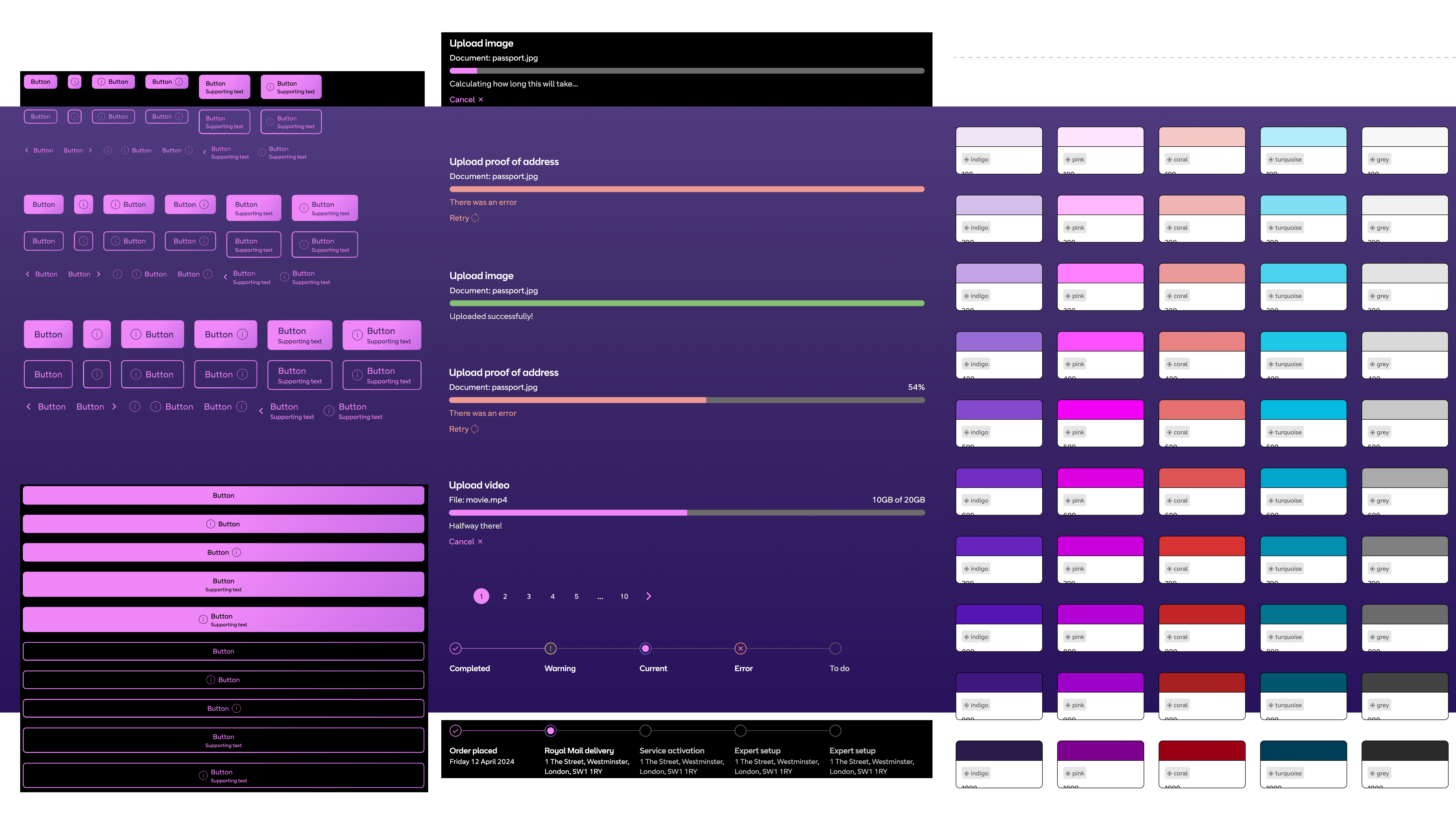Click the Retry refresh icon under Upload proof of address
This screenshot has width=1456, height=819.
pos(475,218)
